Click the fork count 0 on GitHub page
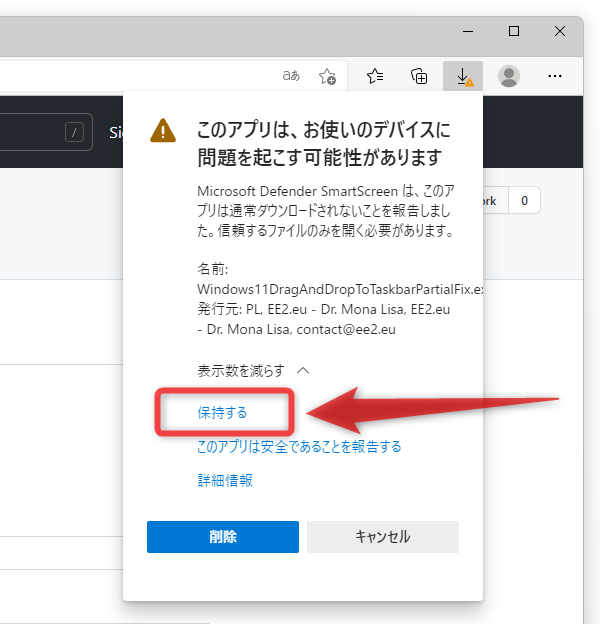 524,200
